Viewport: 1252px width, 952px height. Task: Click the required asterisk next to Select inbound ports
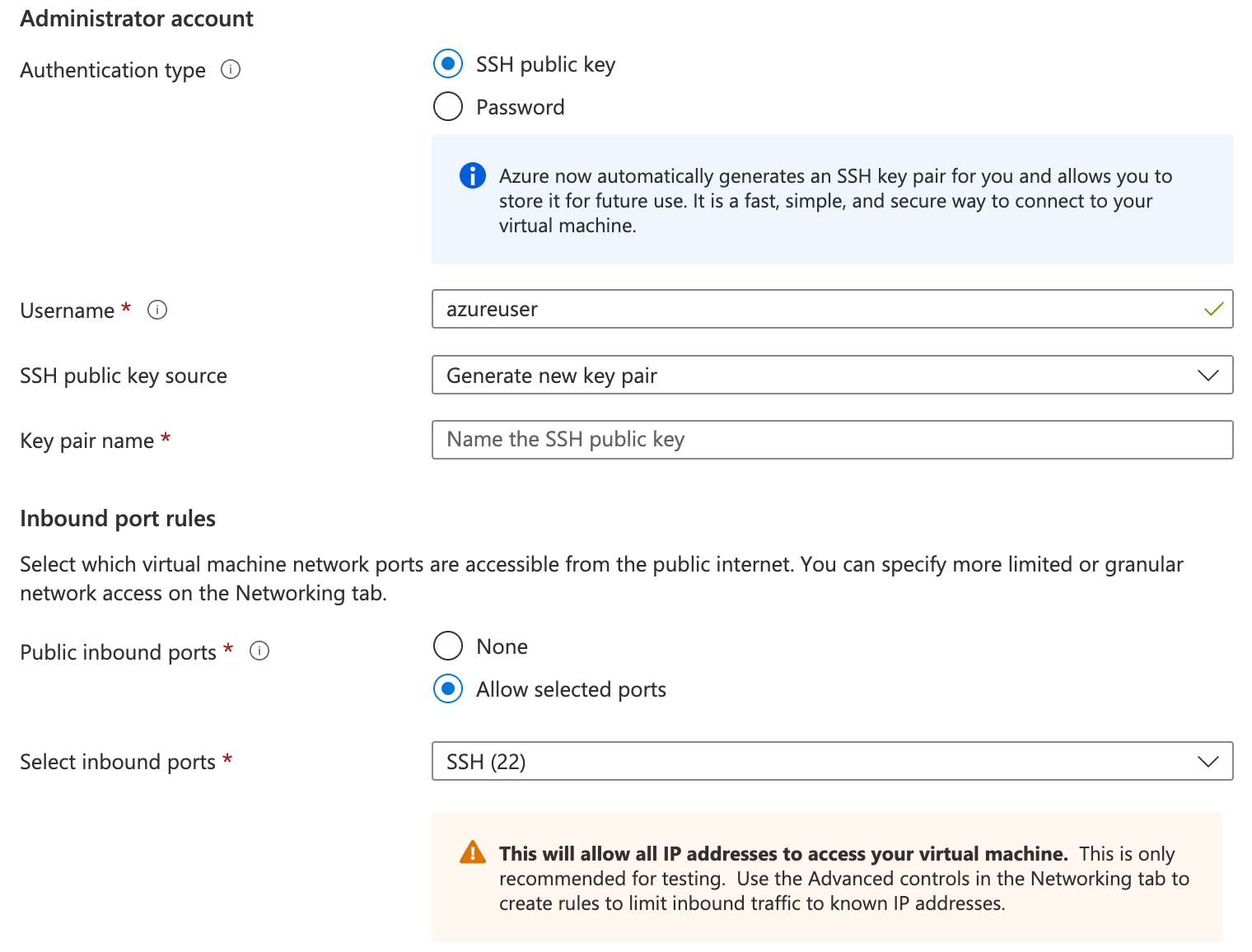227,760
